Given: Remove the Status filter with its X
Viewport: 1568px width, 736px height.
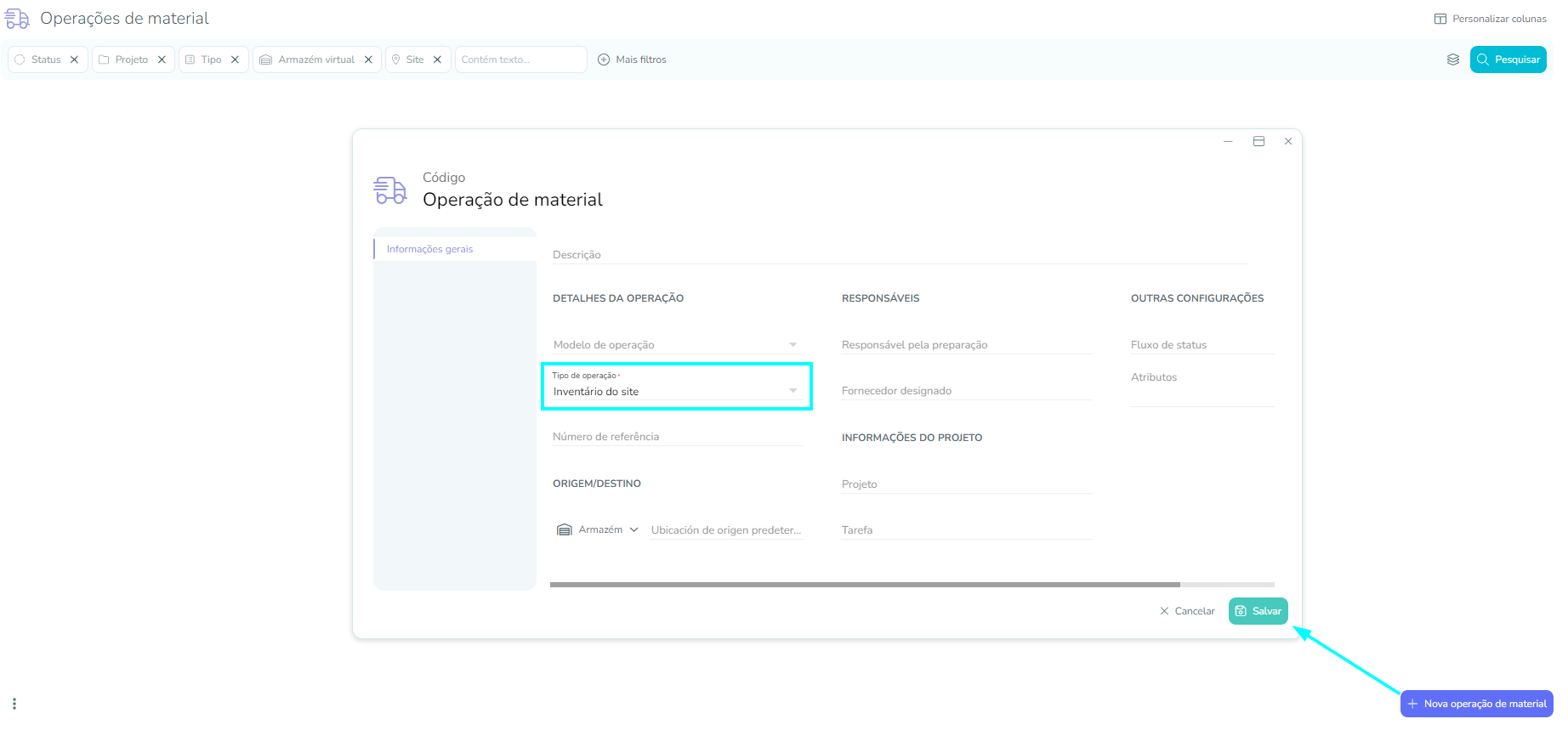Looking at the screenshot, I should click(74, 59).
